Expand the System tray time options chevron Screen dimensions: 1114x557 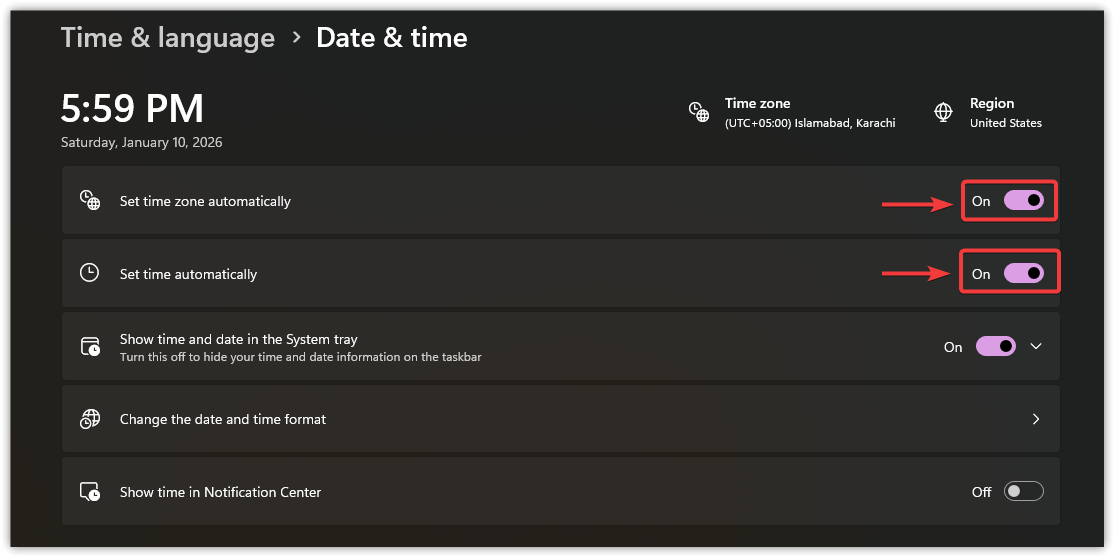click(x=1036, y=346)
